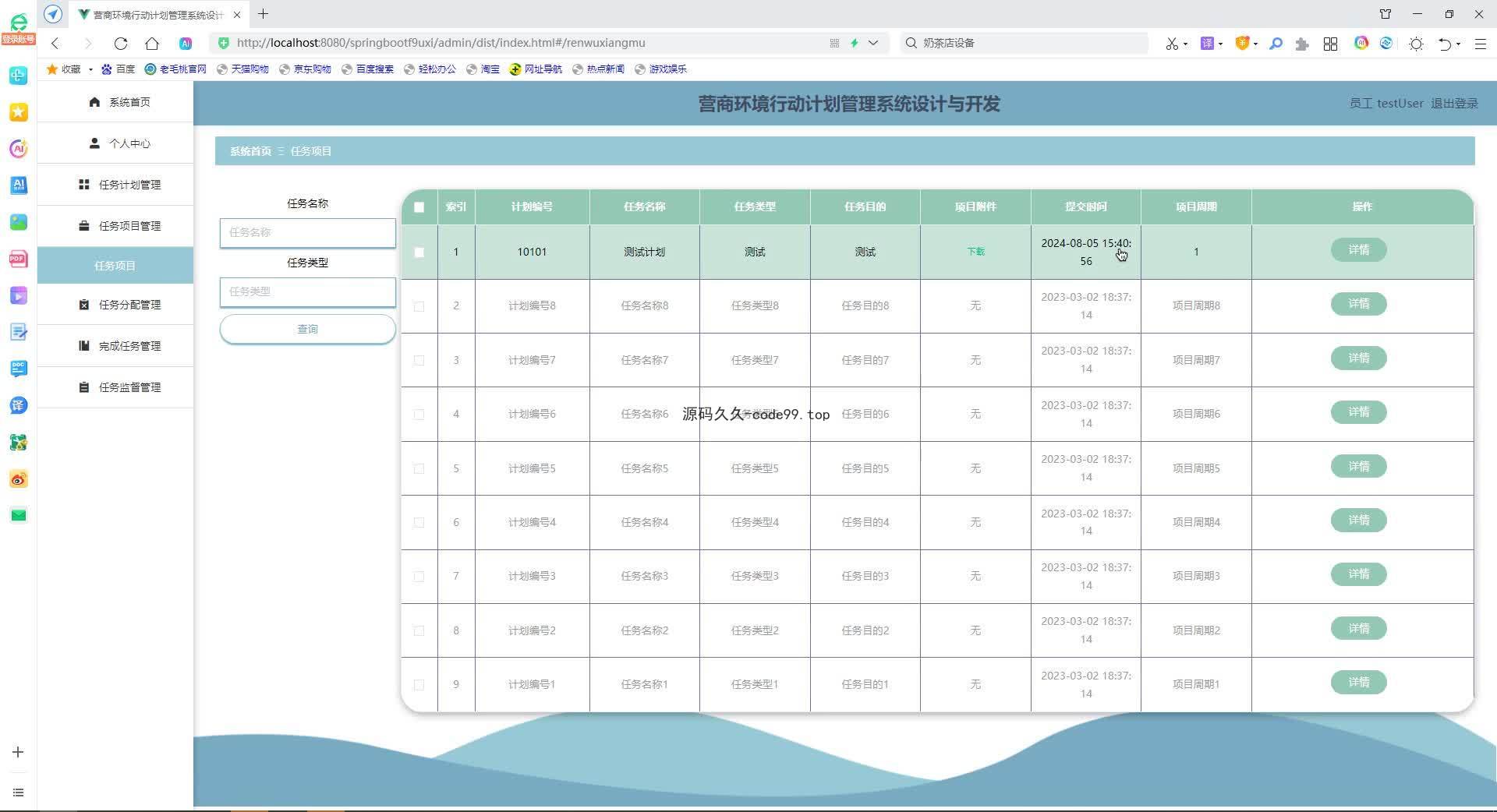Click the Weibo sidebar icon
Viewport: 1497px width, 812px height.
[x=19, y=478]
